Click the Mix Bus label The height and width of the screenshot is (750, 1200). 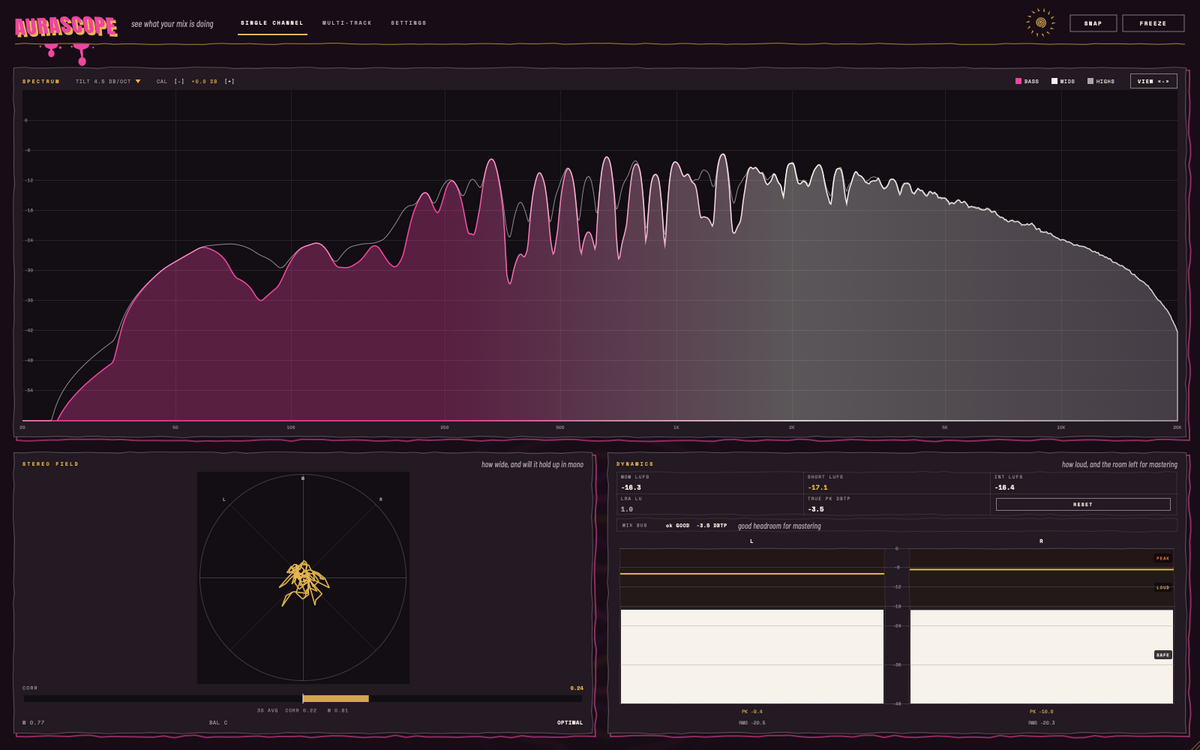pyautogui.click(x=635, y=525)
